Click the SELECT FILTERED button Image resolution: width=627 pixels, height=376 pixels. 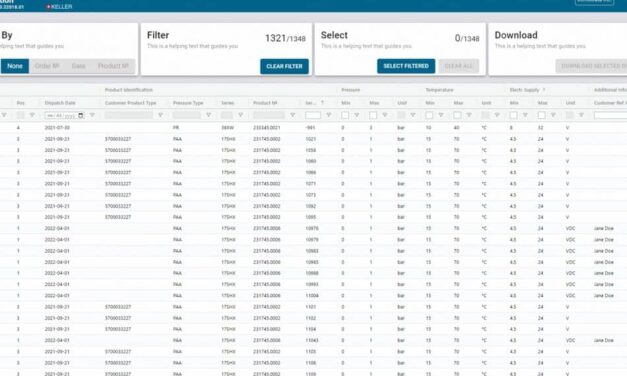click(x=406, y=66)
